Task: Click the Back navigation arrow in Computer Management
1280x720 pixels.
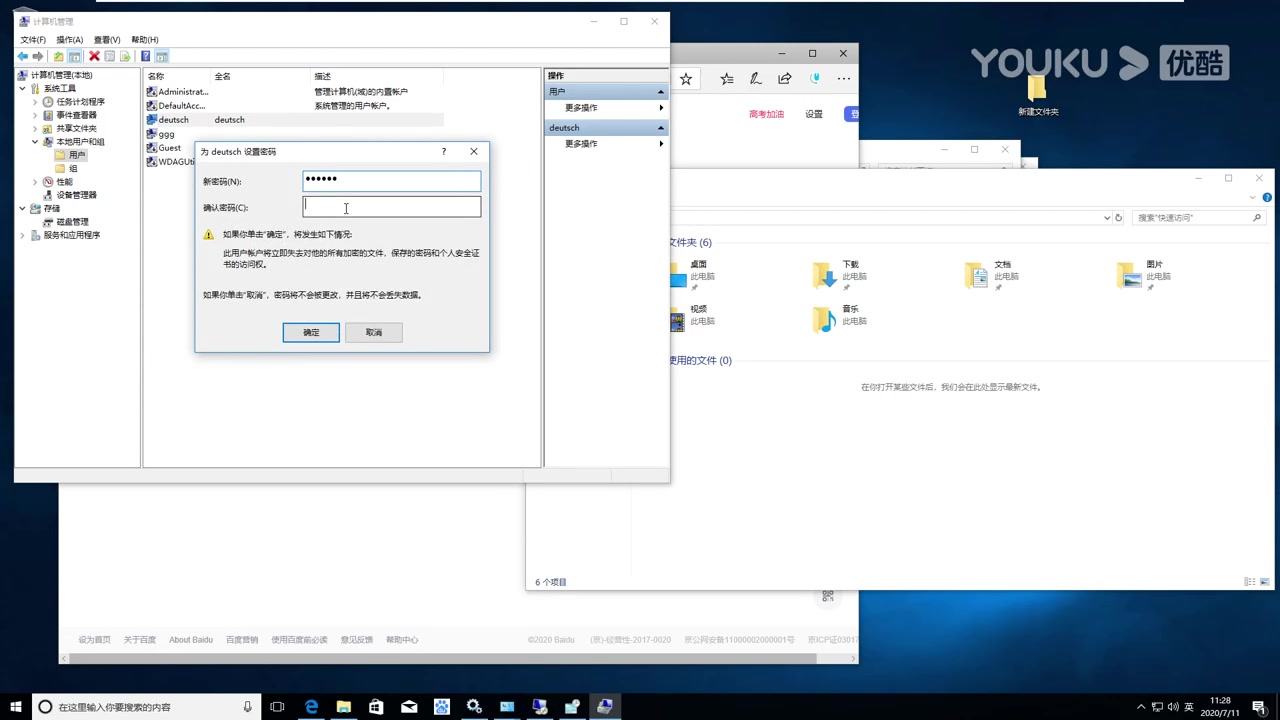Action: [23, 56]
